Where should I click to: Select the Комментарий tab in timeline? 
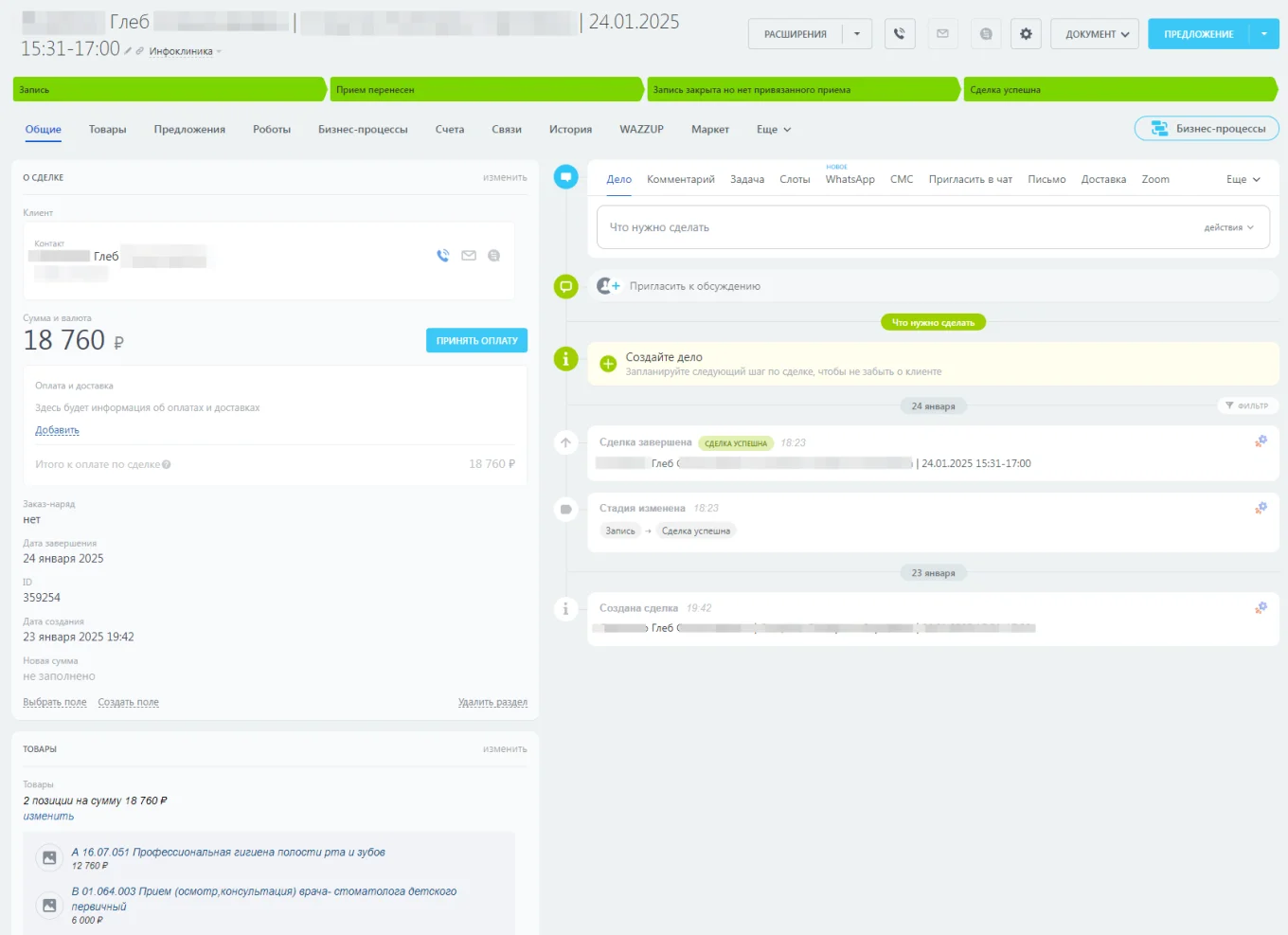(680, 179)
